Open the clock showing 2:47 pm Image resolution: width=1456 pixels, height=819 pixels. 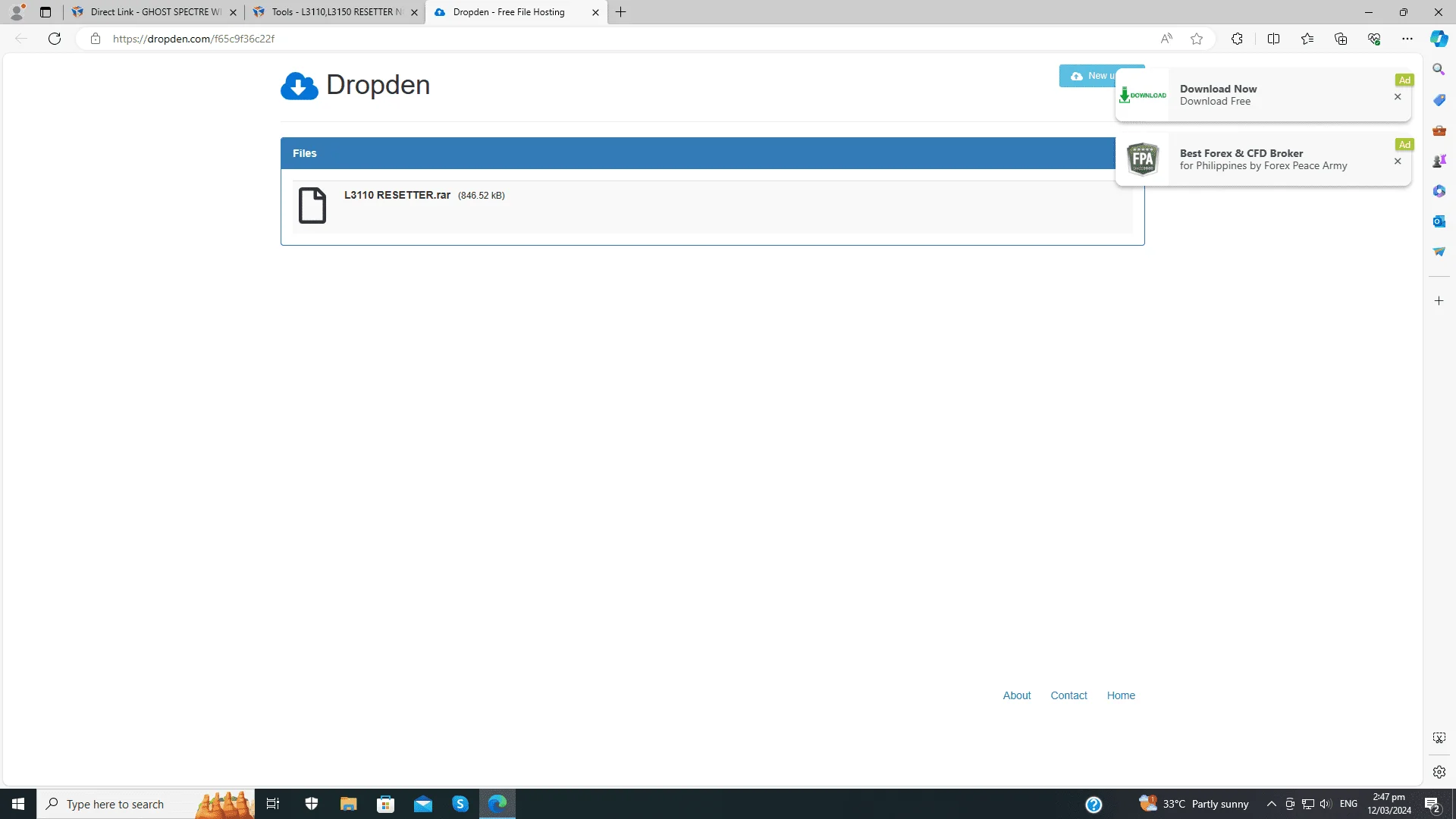[1389, 804]
